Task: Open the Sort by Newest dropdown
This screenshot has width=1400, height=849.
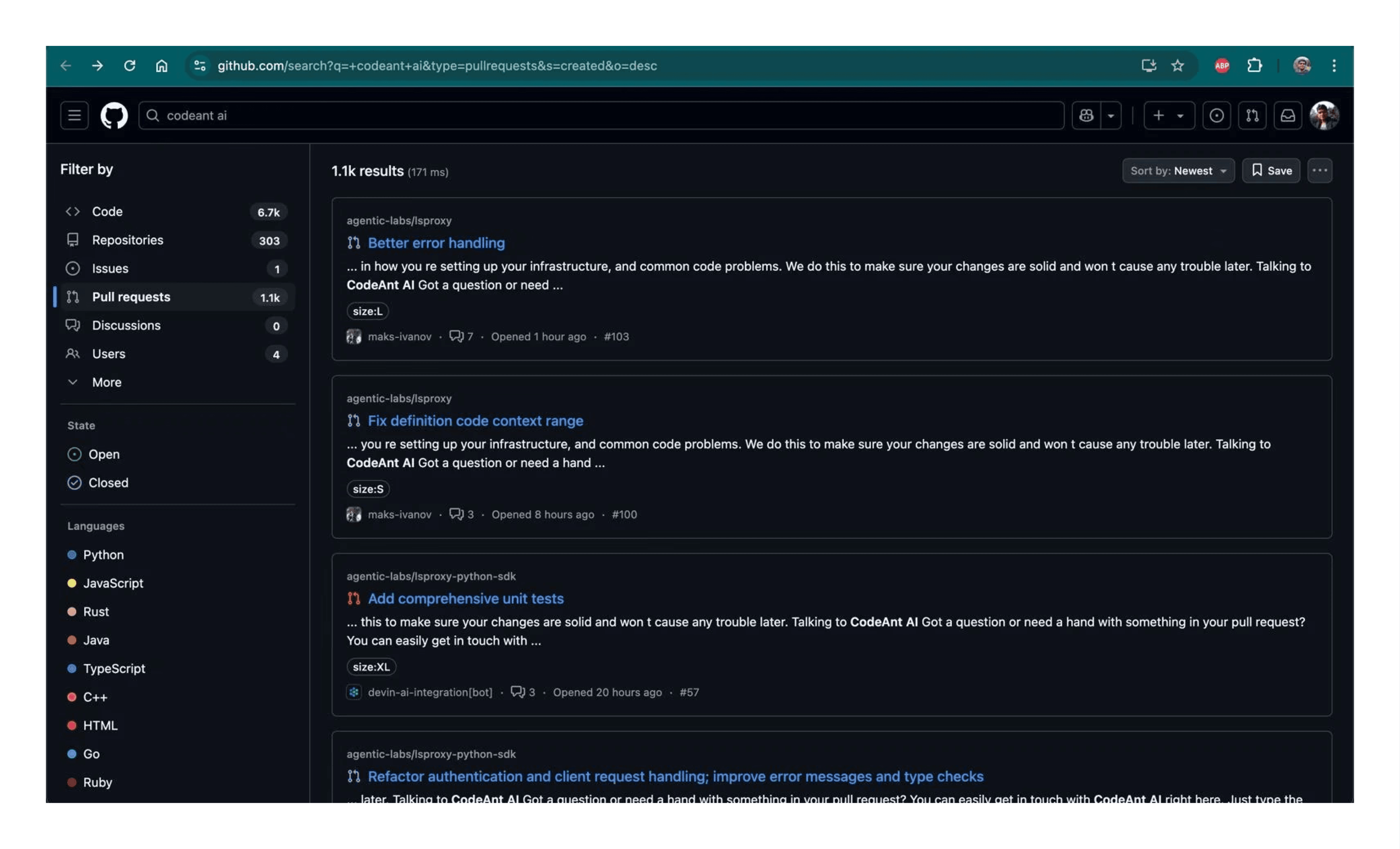Action: tap(1178, 170)
